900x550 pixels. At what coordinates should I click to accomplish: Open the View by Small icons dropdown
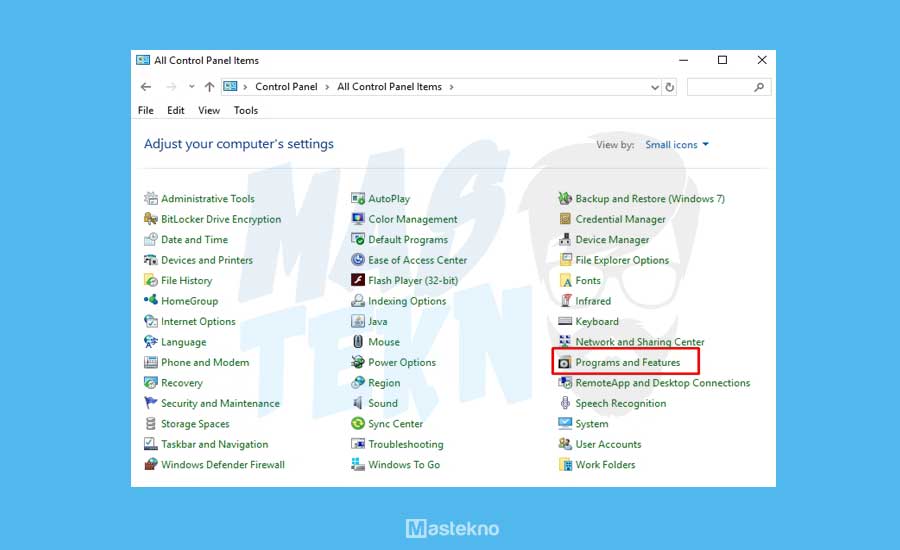[x=677, y=145]
